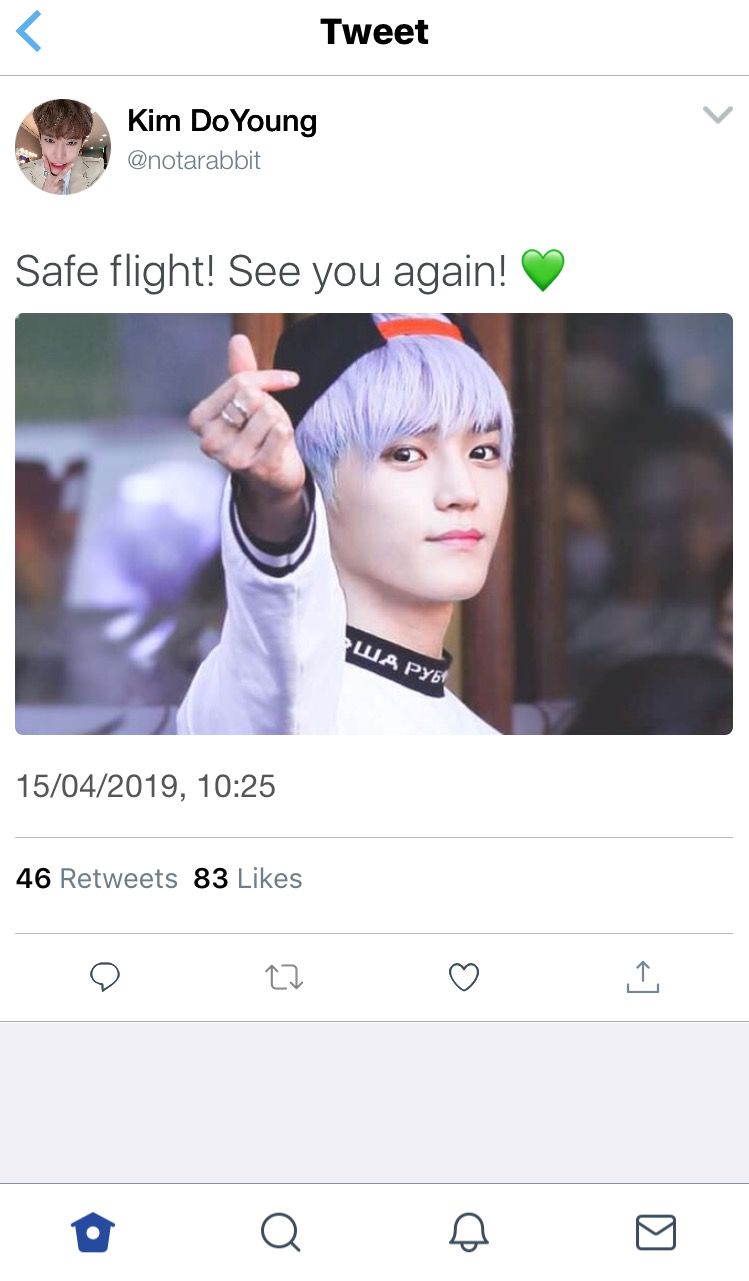The width and height of the screenshot is (749, 1281).
Task: View the 46 Retweets list
Action: (x=96, y=879)
